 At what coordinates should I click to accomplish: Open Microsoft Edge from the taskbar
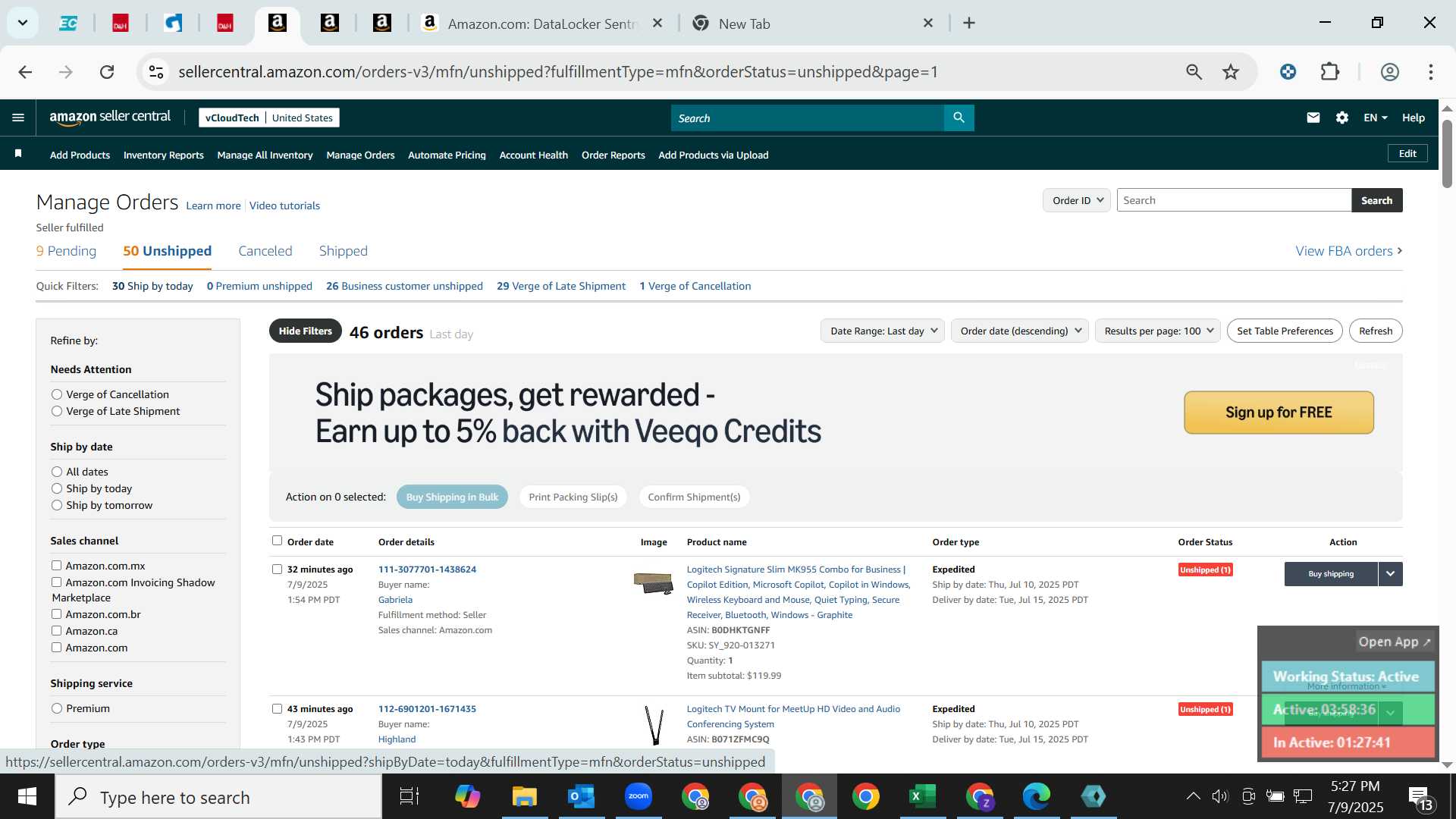coord(1036,796)
